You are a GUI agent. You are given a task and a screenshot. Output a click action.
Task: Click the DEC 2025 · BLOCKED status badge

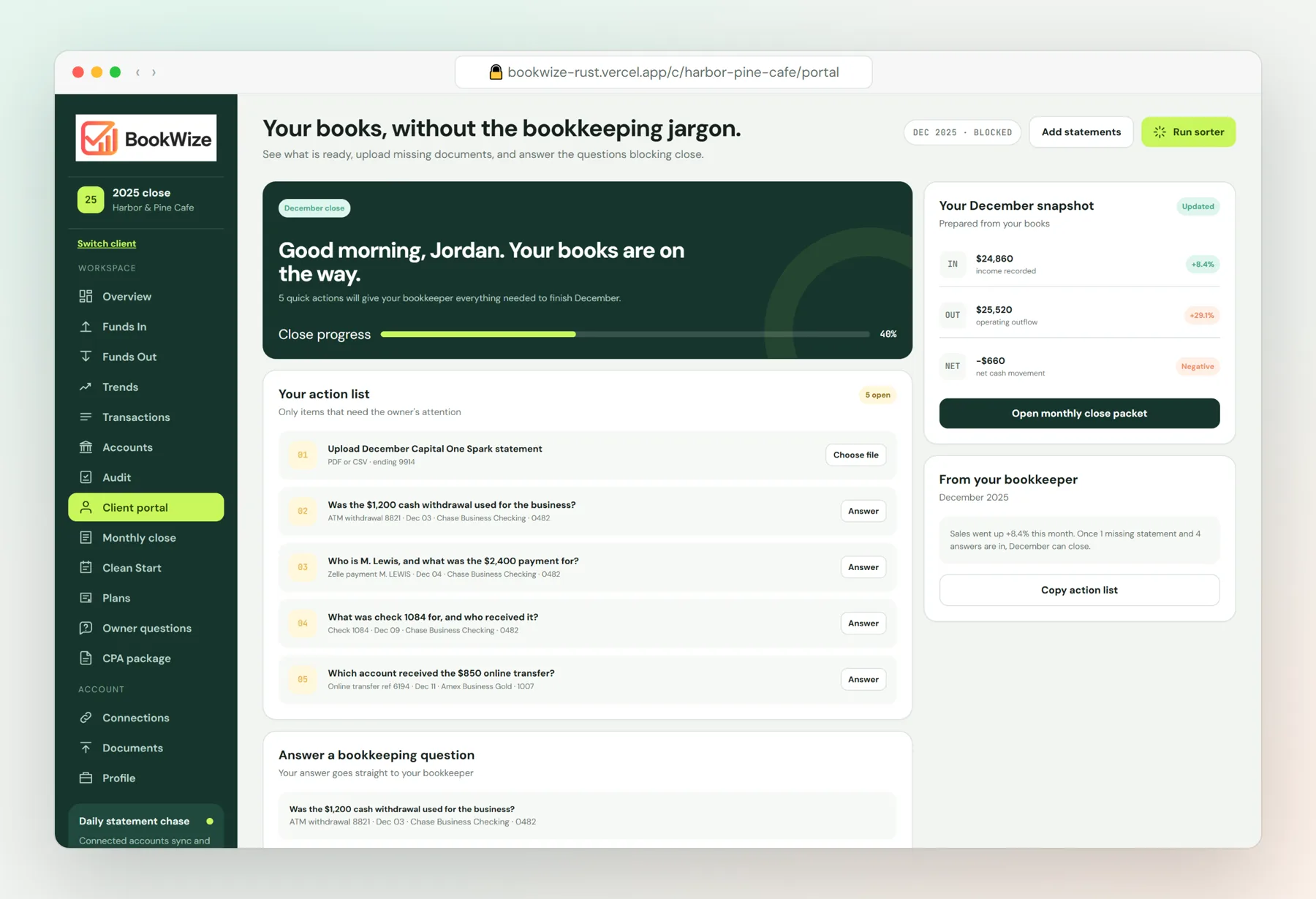click(962, 132)
